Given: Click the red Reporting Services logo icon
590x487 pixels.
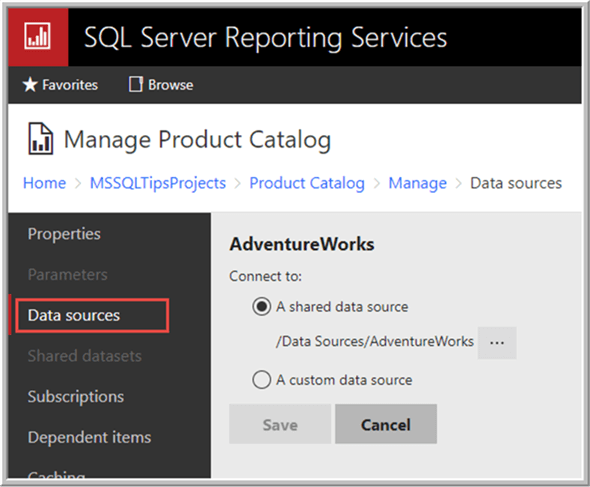Looking at the screenshot, I should click(x=38, y=37).
